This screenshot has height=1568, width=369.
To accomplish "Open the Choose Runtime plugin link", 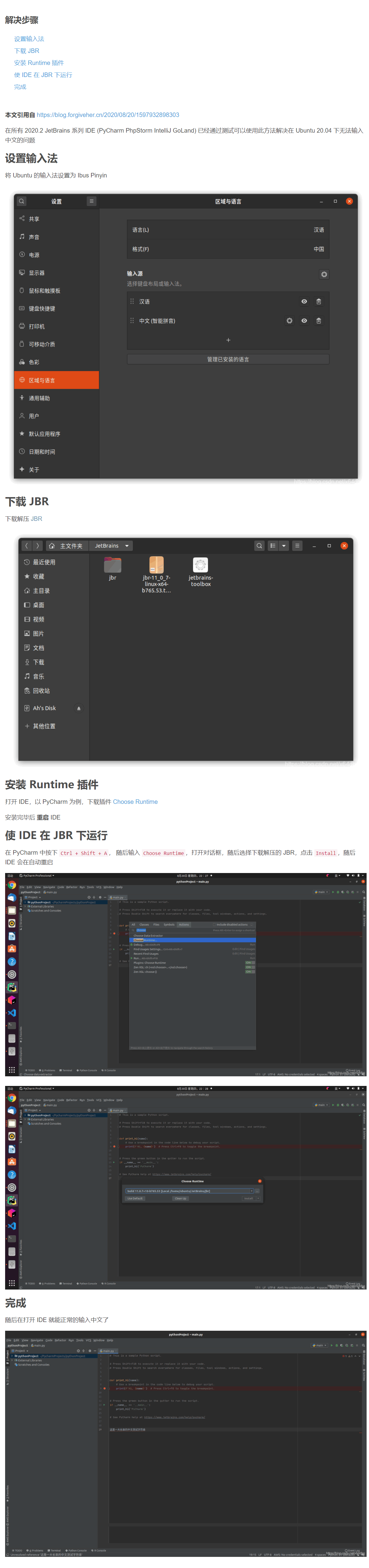I will point(135,802).
